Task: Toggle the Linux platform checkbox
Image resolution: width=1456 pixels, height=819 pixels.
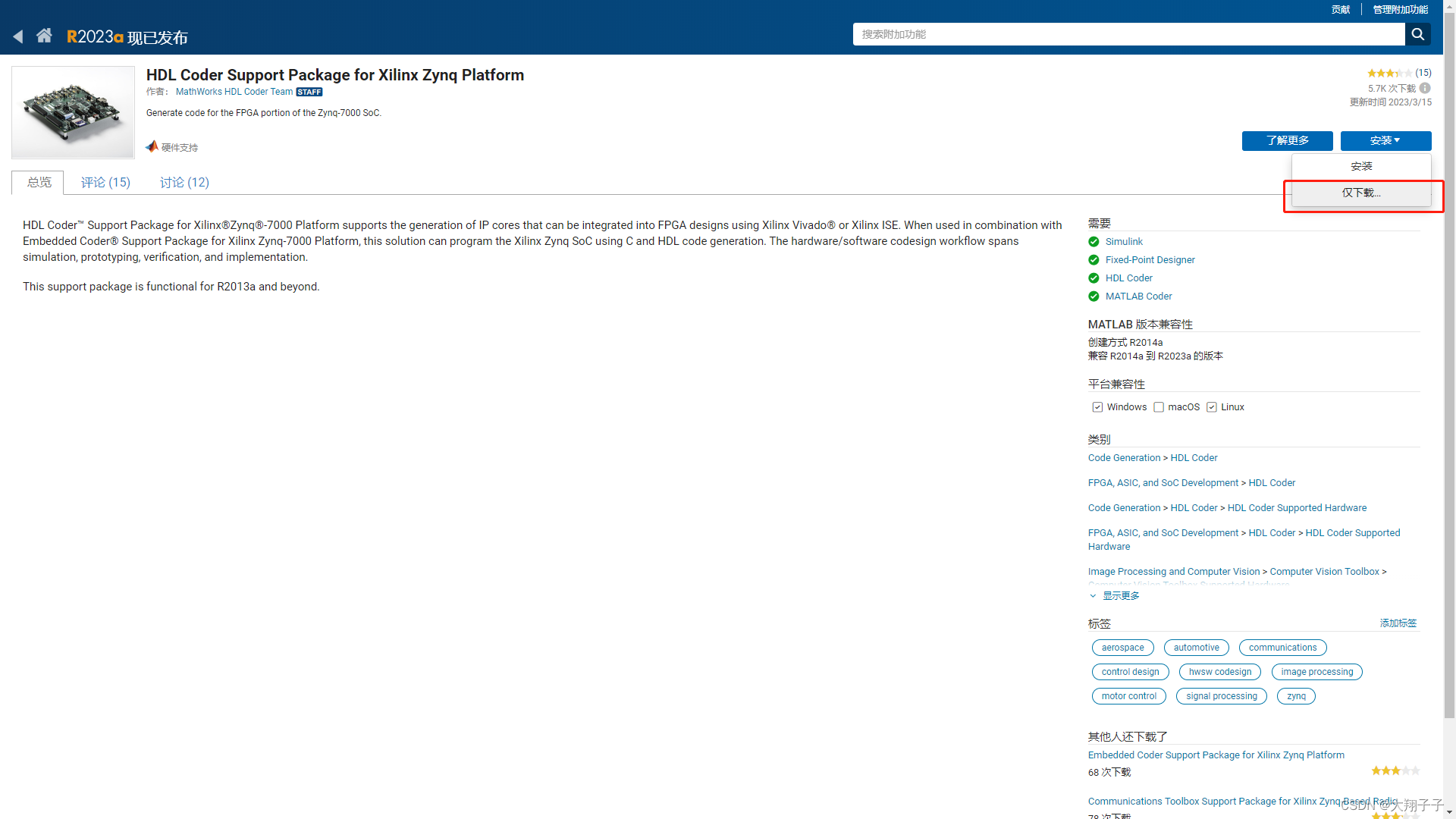Action: (x=1212, y=407)
